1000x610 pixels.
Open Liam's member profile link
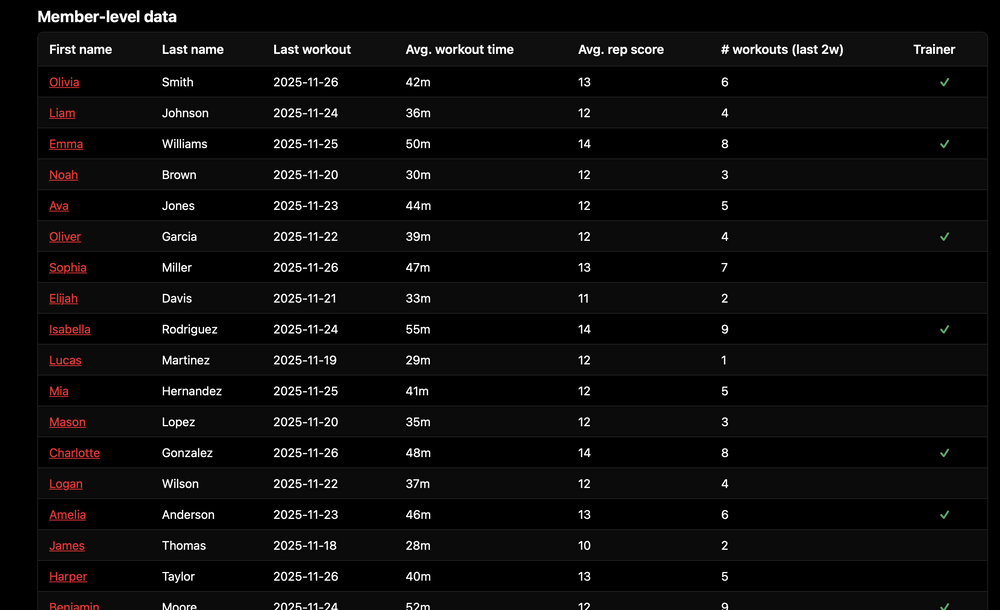tap(62, 113)
